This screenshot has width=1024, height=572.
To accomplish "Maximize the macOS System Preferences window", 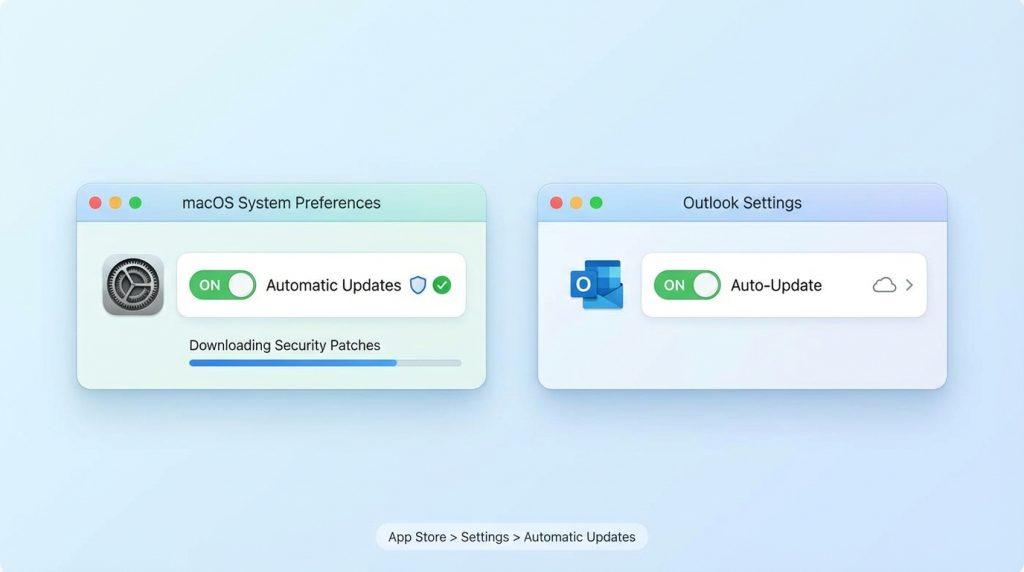I will coord(135,203).
